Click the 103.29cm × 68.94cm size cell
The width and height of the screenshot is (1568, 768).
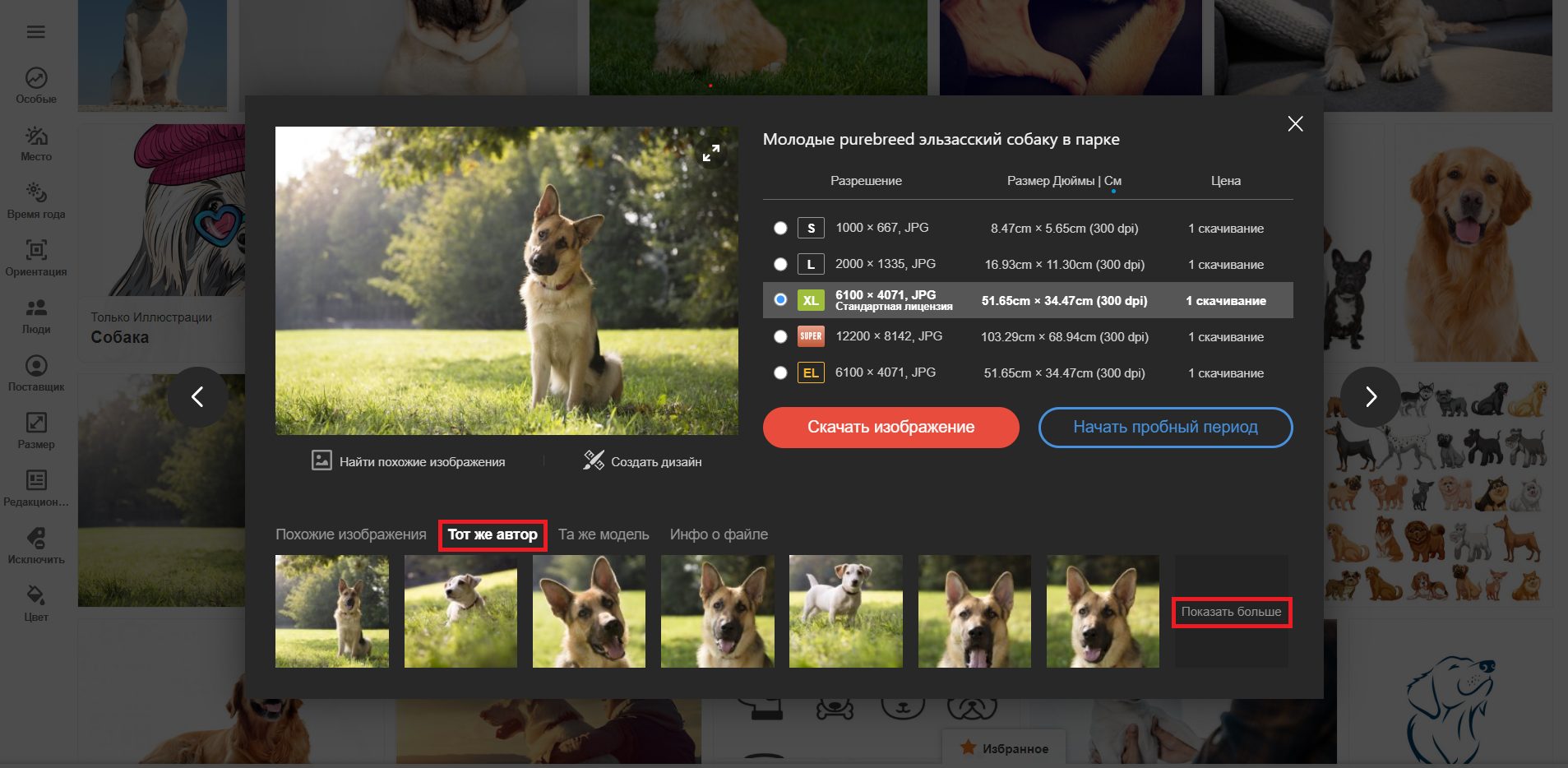tap(1065, 337)
